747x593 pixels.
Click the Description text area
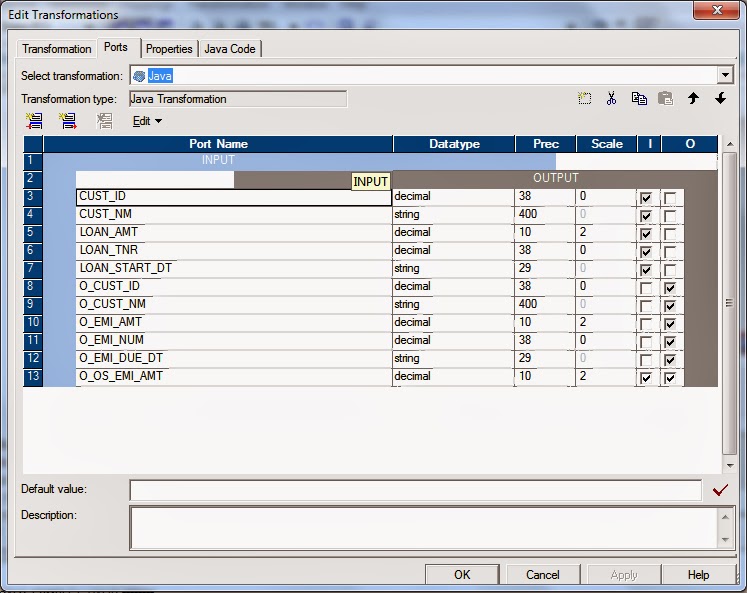coord(424,528)
